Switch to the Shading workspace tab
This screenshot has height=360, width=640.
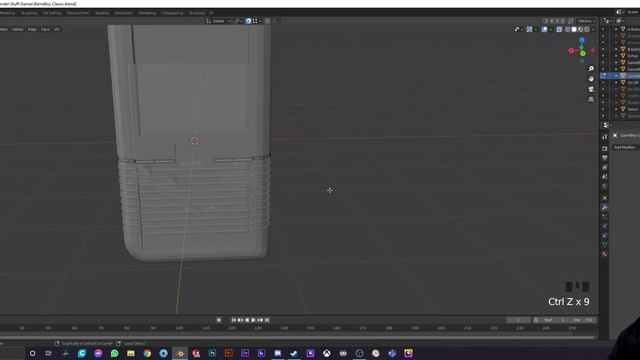pyautogui.click(x=102, y=13)
